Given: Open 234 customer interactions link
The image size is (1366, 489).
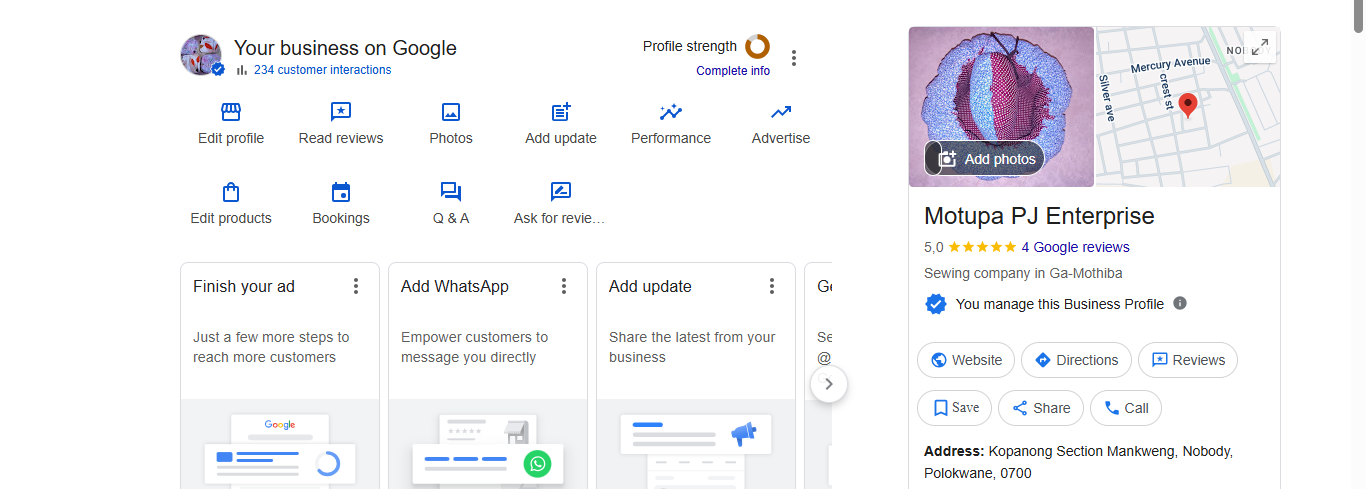Looking at the screenshot, I should coord(322,70).
